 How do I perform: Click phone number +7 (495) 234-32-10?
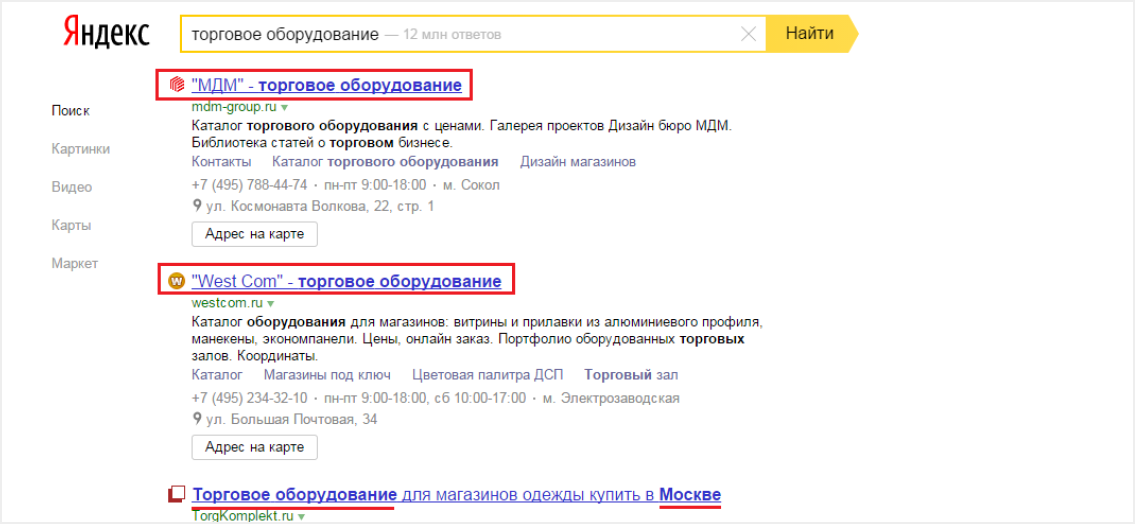coord(250,398)
